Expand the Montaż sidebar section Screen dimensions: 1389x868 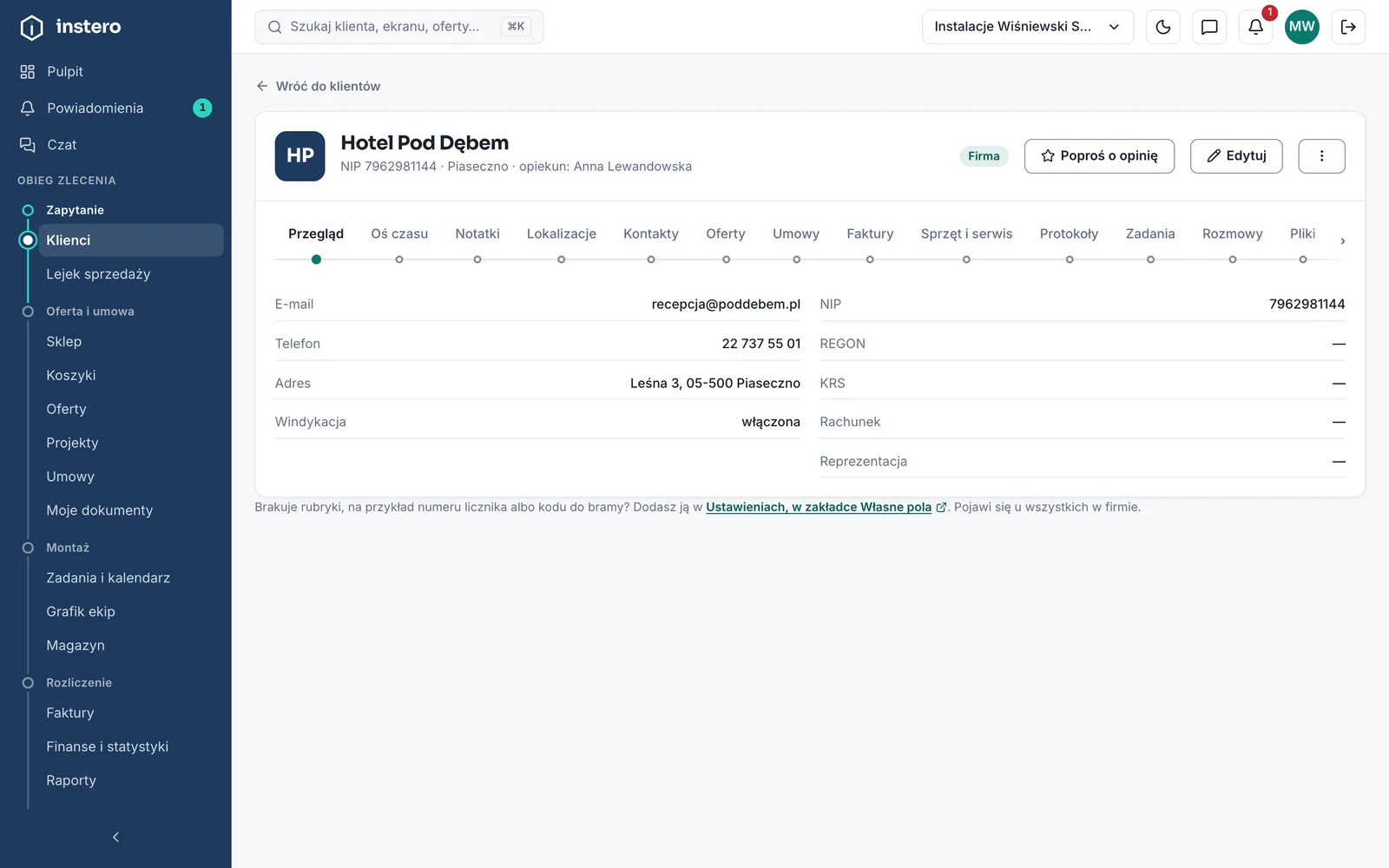click(68, 548)
